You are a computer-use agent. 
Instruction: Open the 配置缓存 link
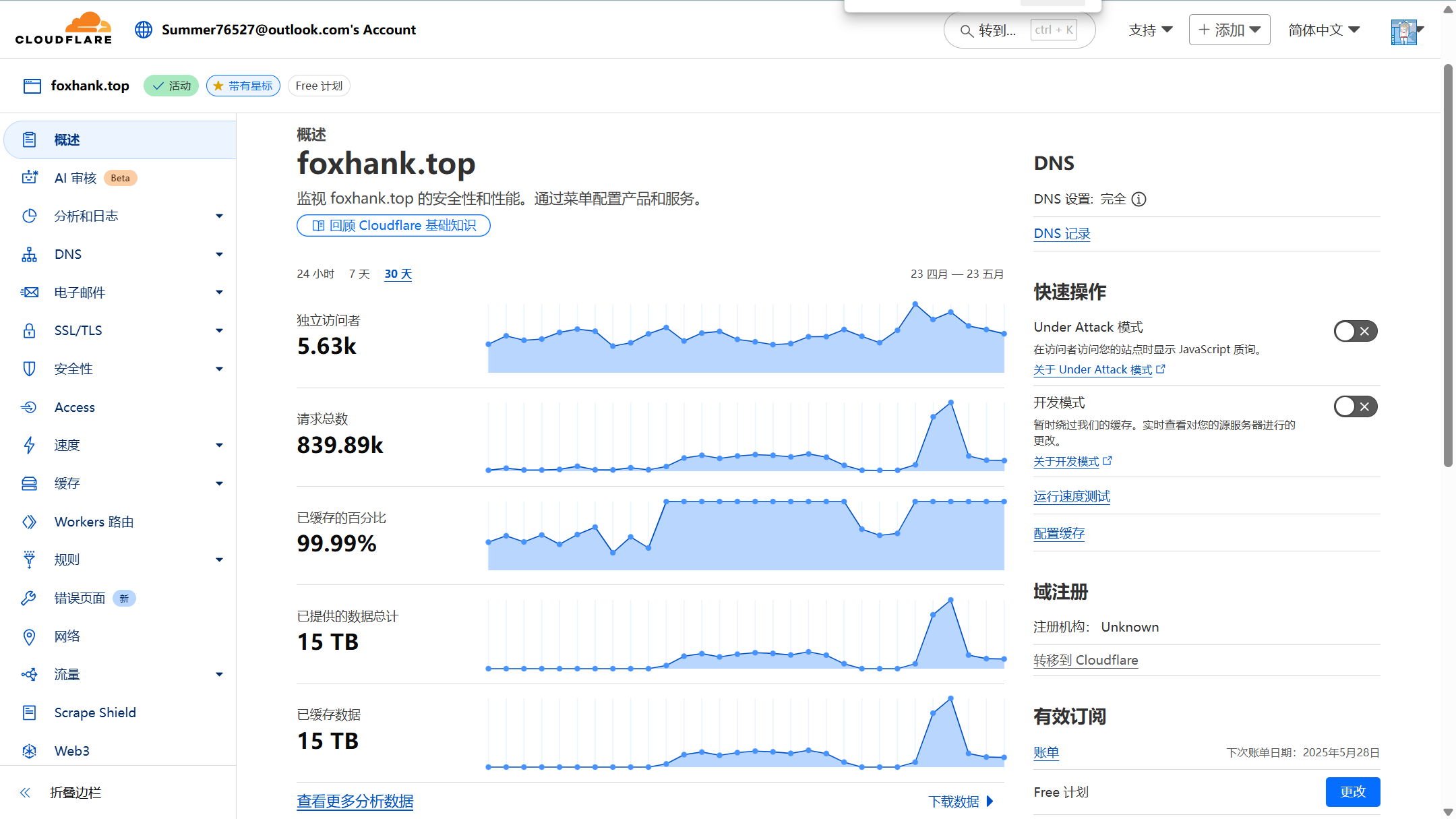click(x=1059, y=534)
